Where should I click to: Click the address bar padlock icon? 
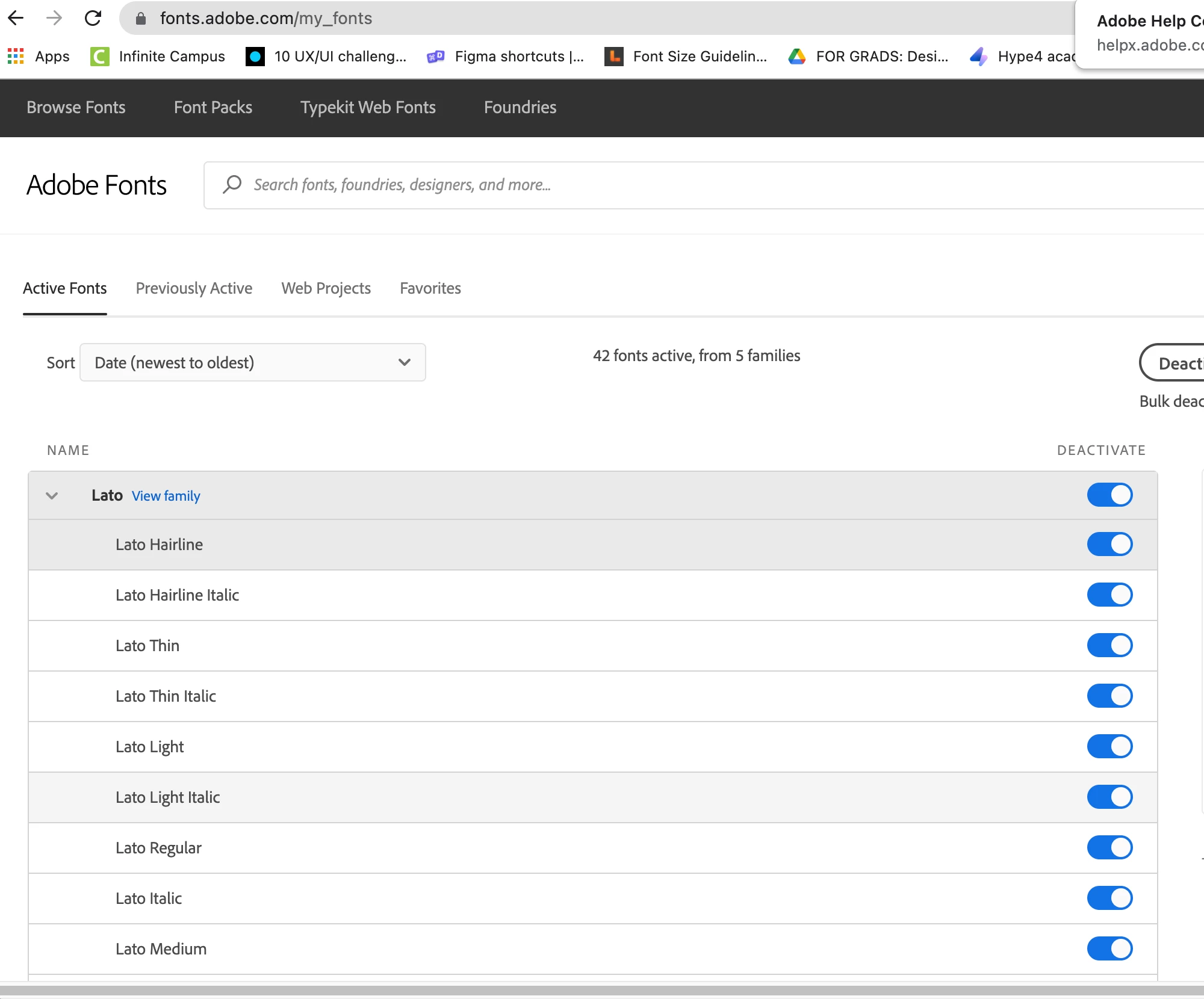tap(141, 19)
